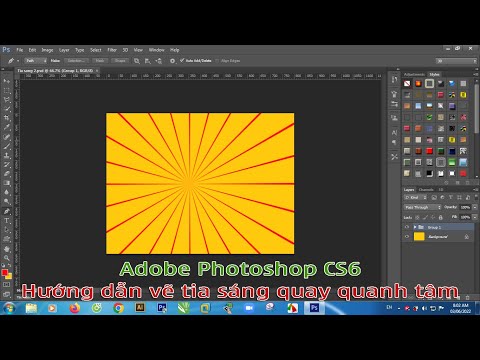This screenshot has height=360, width=480.
Task: Click the Background layer thumbnail
Action: coord(419,237)
